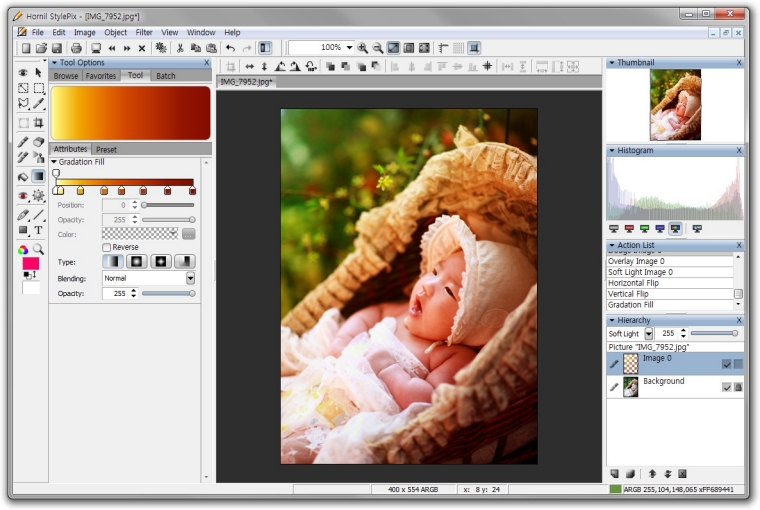Open the RGB color circles tool
The image size is (760, 510).
(x=23, y=249)
